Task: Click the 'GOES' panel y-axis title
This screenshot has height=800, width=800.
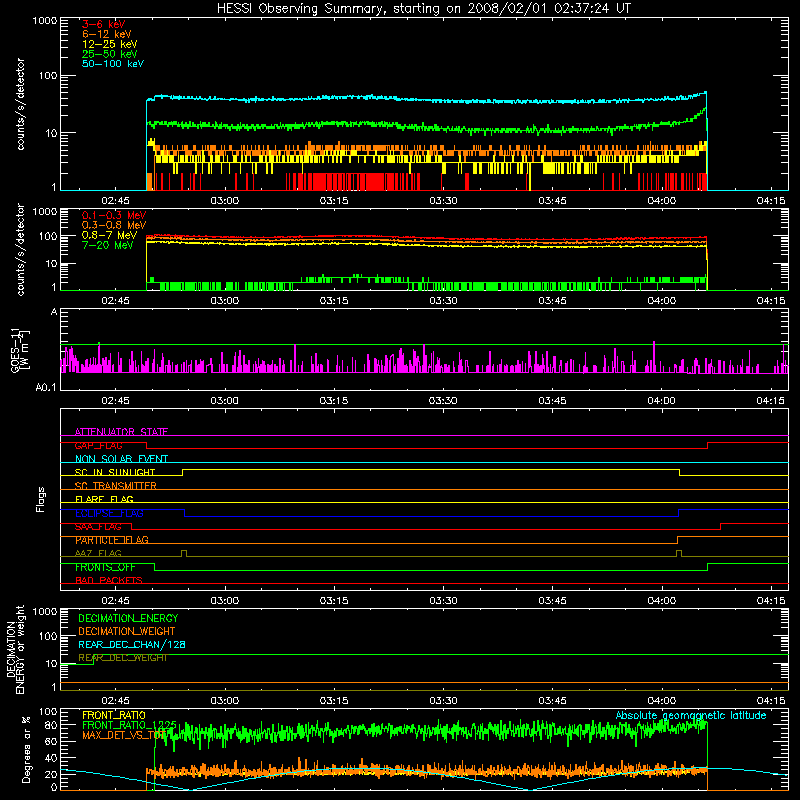Action: 18,350
